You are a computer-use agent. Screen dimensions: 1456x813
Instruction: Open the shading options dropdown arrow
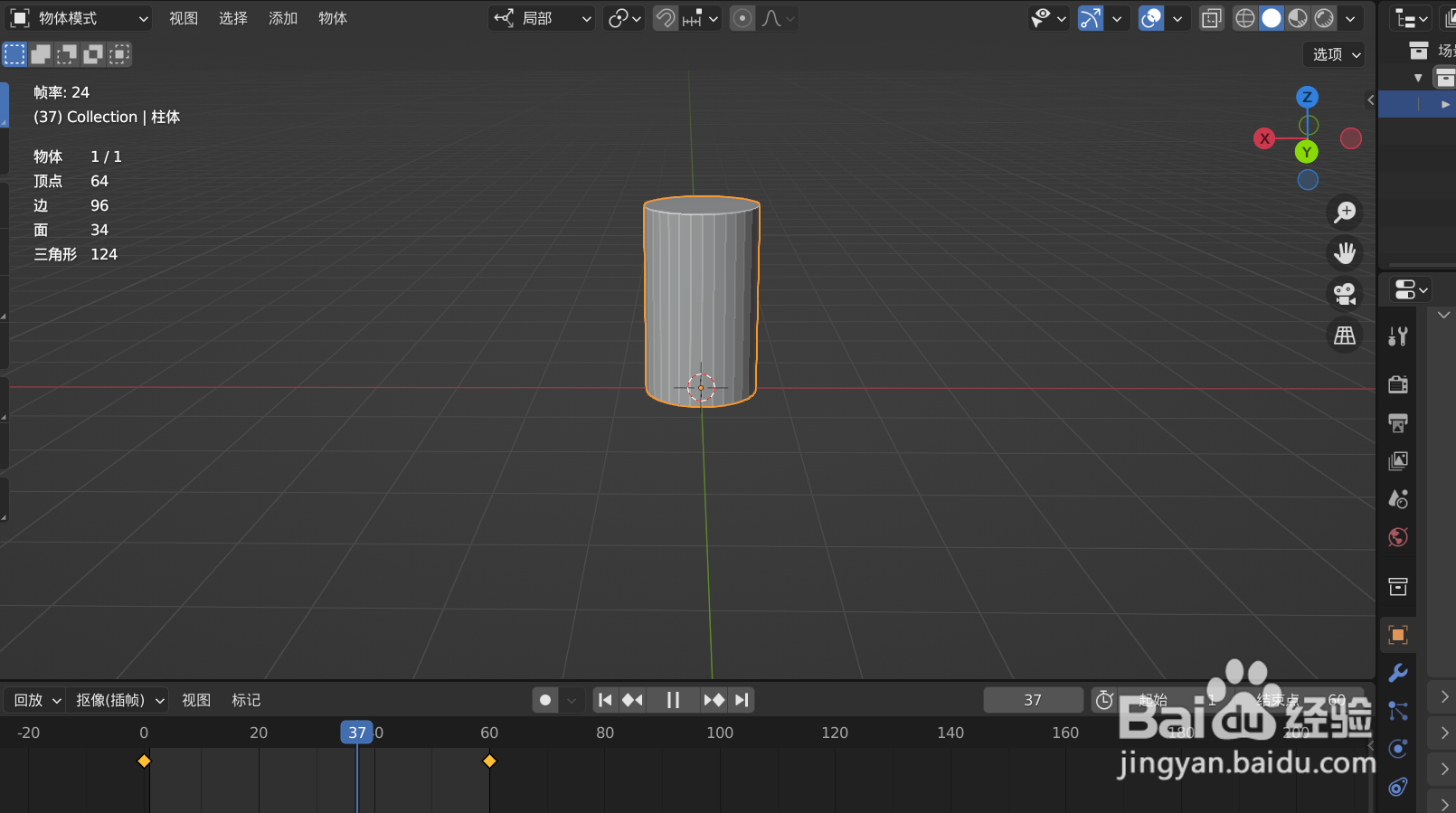point(1350,18)
